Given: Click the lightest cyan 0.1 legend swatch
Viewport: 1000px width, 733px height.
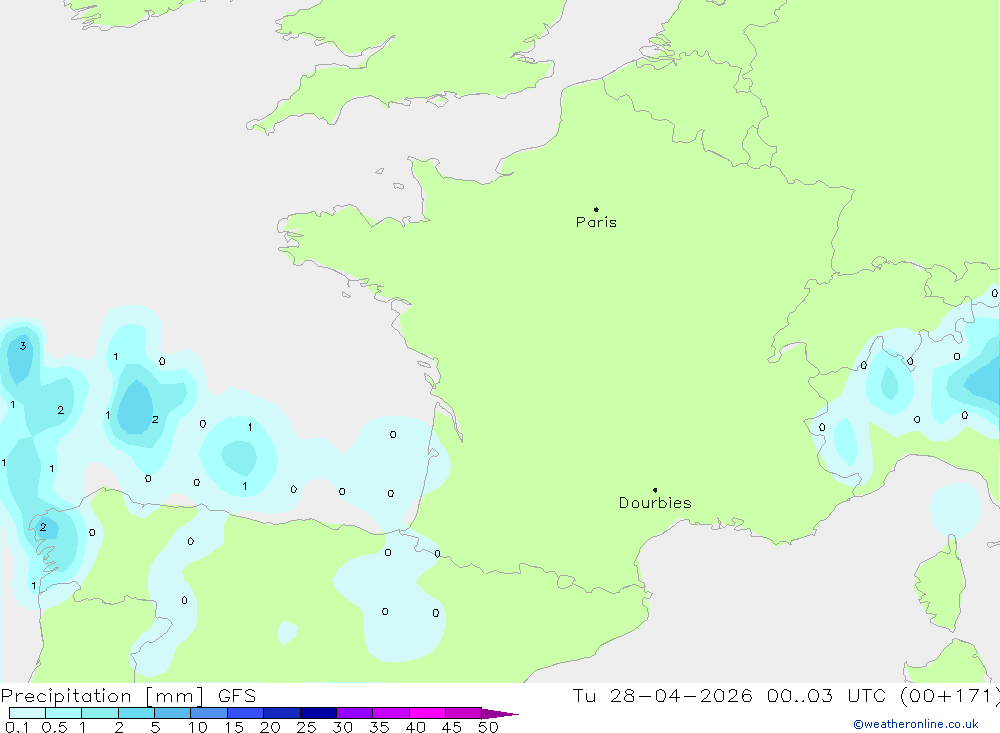Looking at the screenshot, I should tap(27, 713).
